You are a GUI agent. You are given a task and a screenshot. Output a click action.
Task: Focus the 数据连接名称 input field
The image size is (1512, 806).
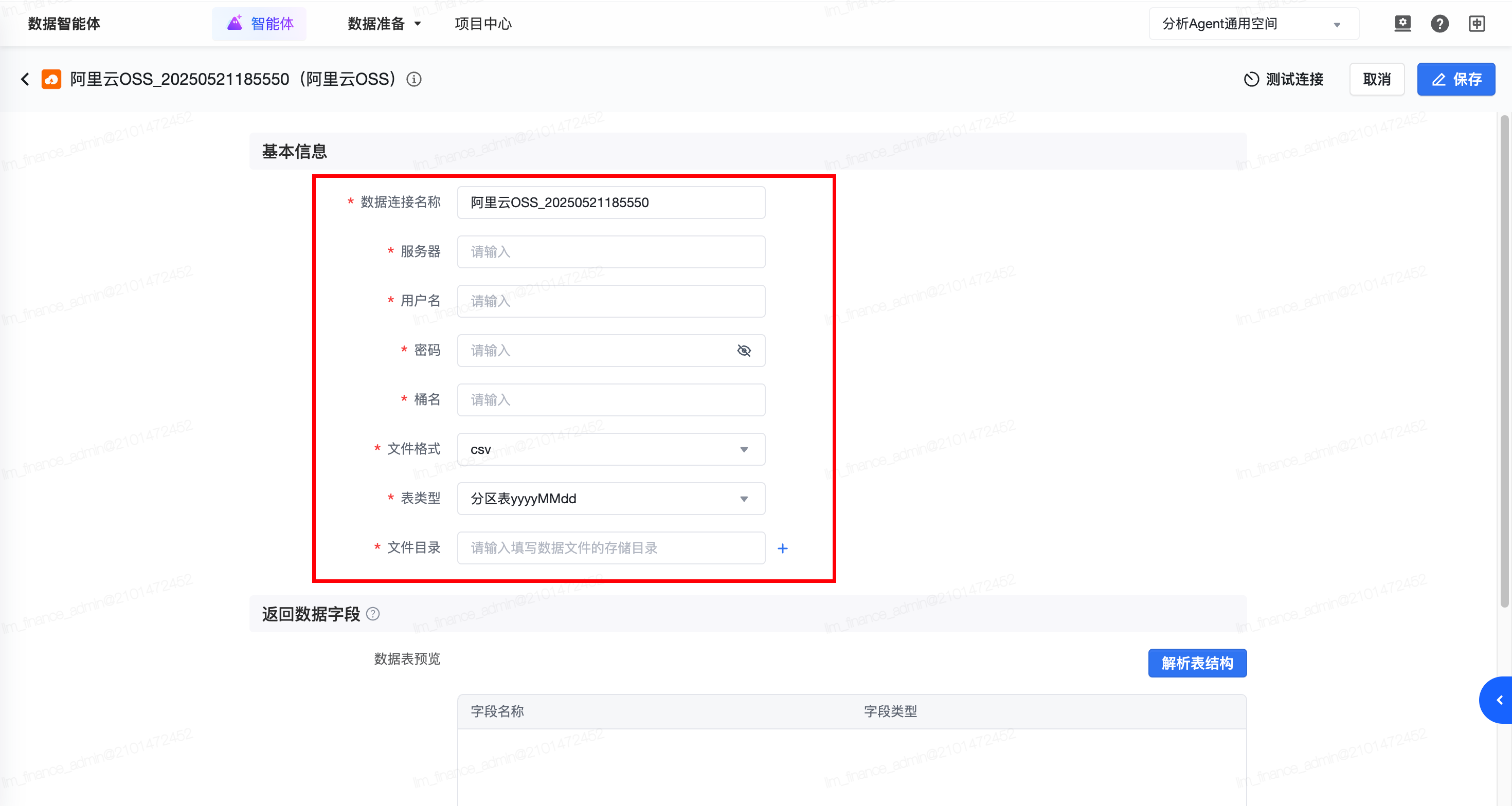click(x=611, y=203)
